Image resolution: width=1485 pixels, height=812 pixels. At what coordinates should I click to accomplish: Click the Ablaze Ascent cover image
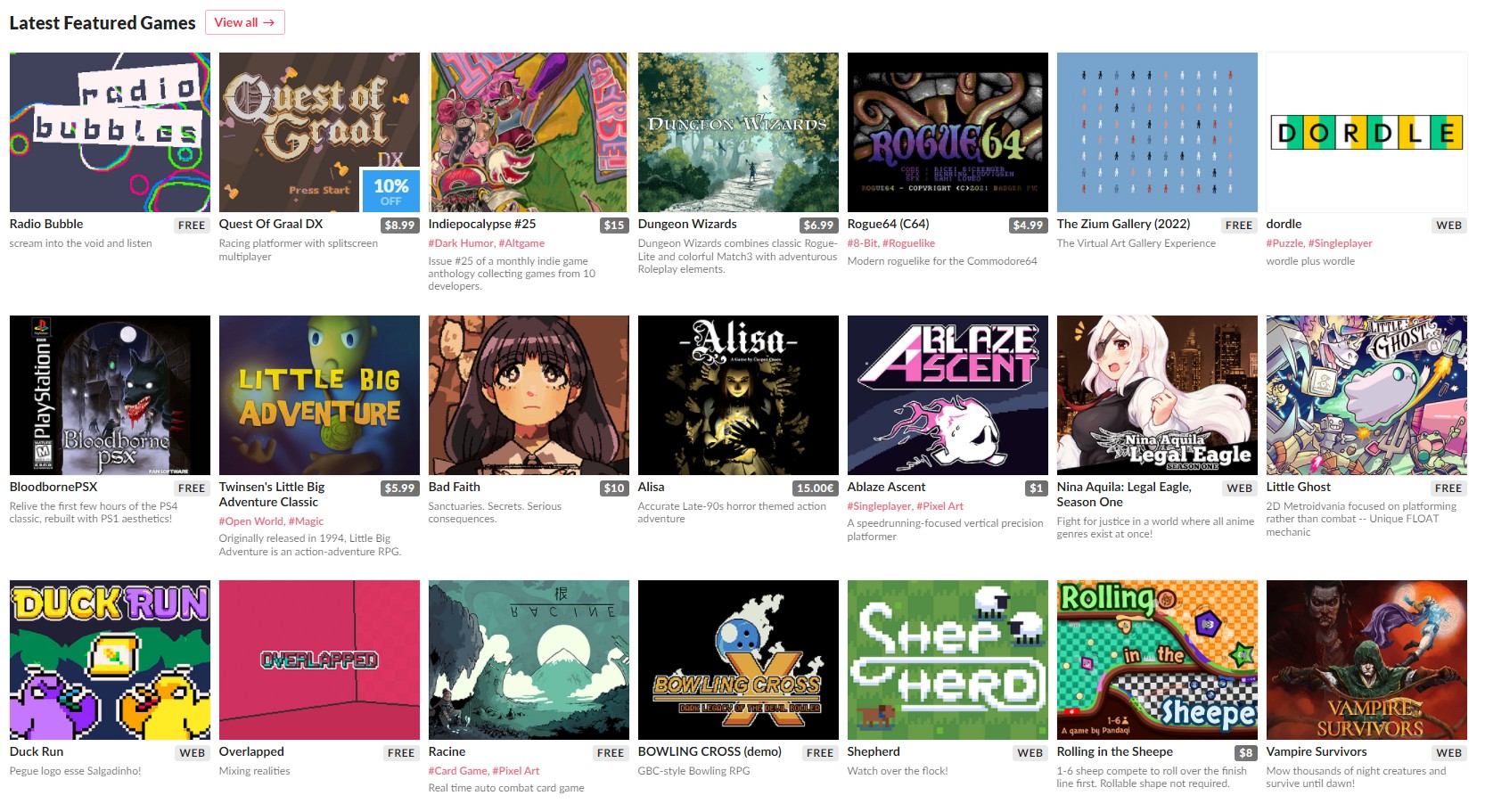pyautogui.click(x=948, y=395)
